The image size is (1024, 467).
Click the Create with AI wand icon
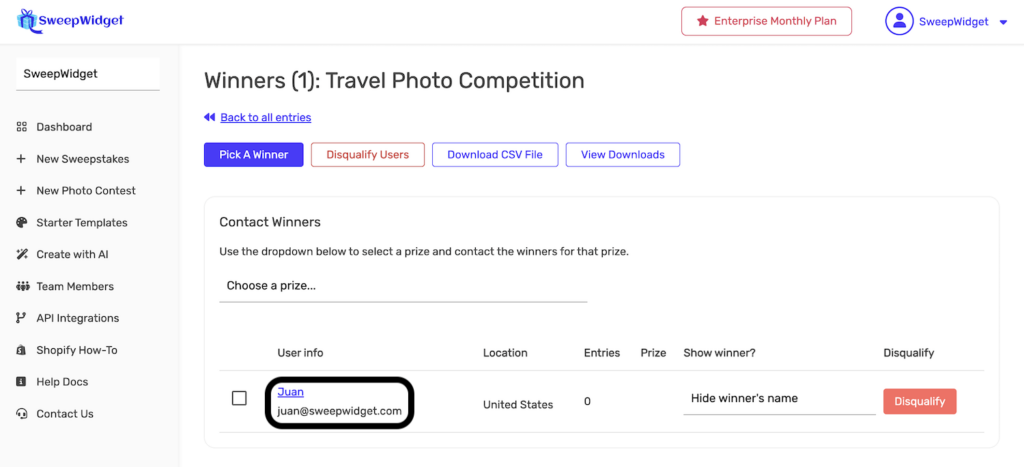[21, 255]
